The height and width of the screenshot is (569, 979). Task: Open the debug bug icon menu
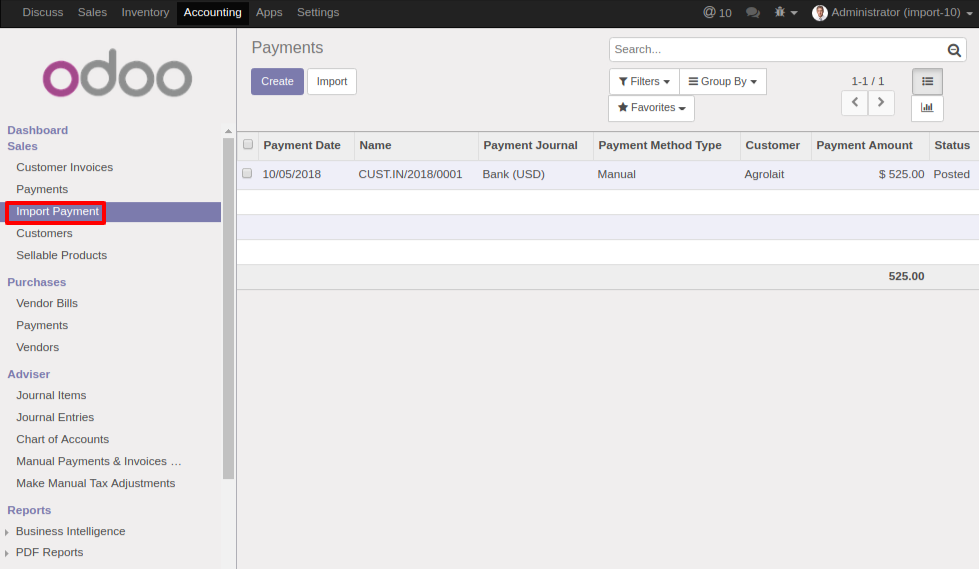click(x=786, y=13)
